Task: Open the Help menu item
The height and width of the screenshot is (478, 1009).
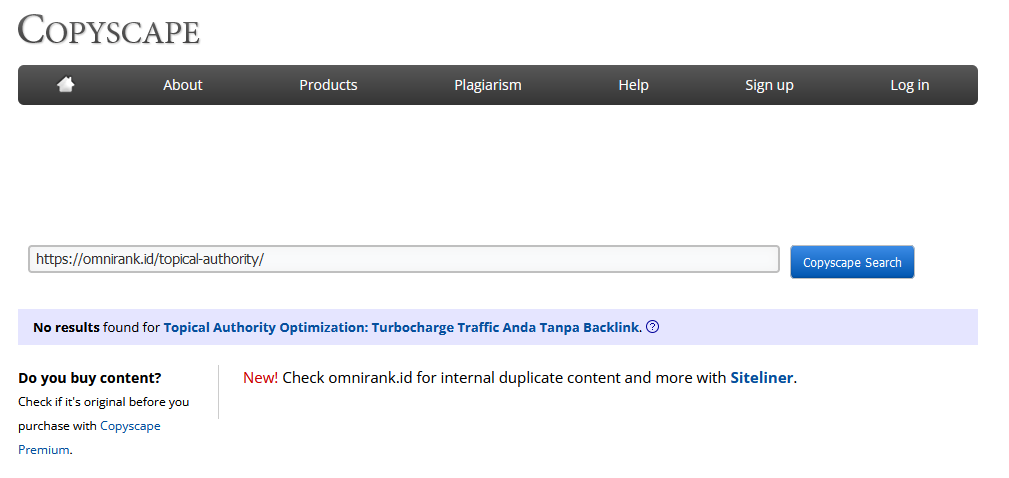Action: [633, 85]
